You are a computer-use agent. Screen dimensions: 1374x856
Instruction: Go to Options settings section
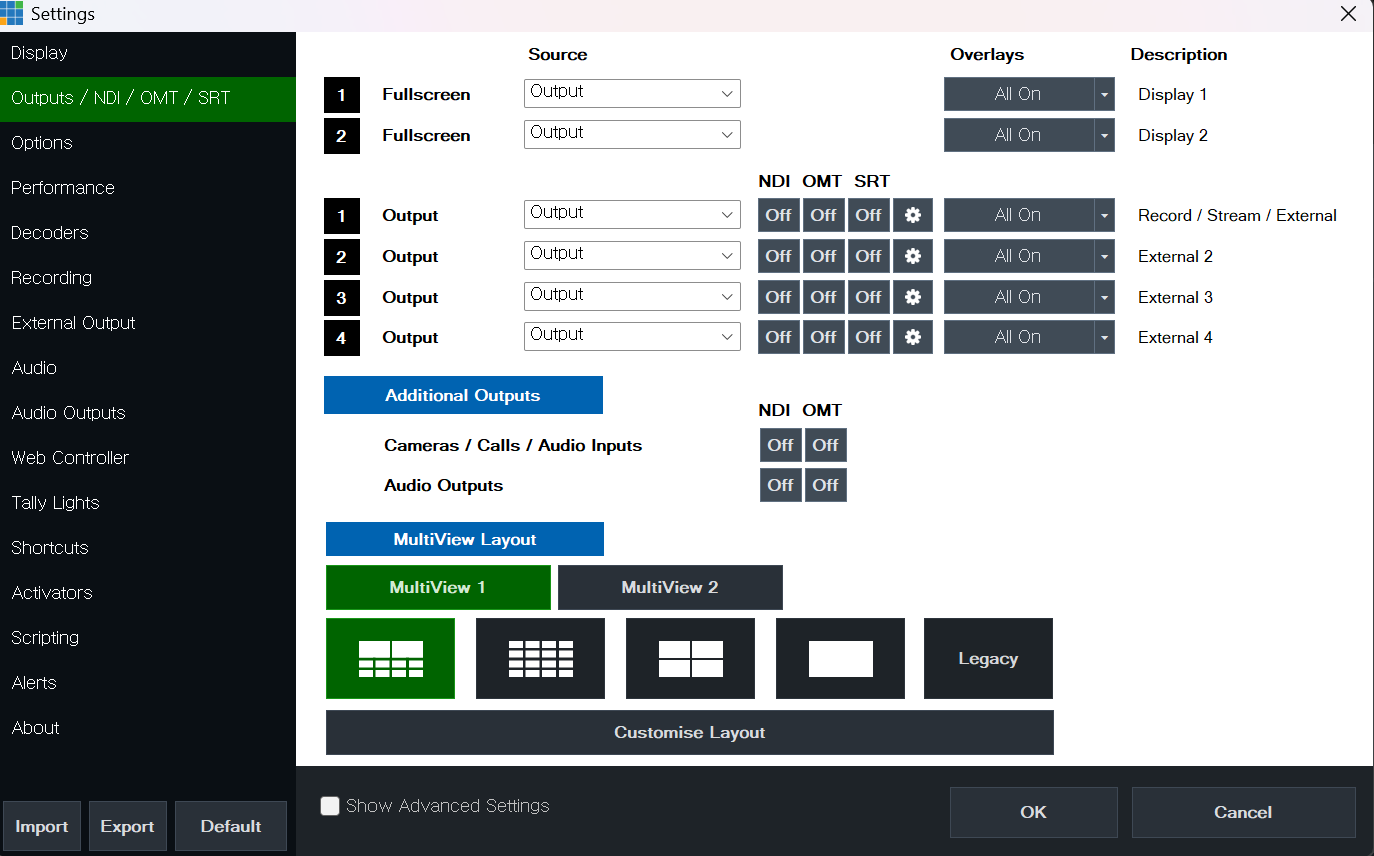coord(148,143)
